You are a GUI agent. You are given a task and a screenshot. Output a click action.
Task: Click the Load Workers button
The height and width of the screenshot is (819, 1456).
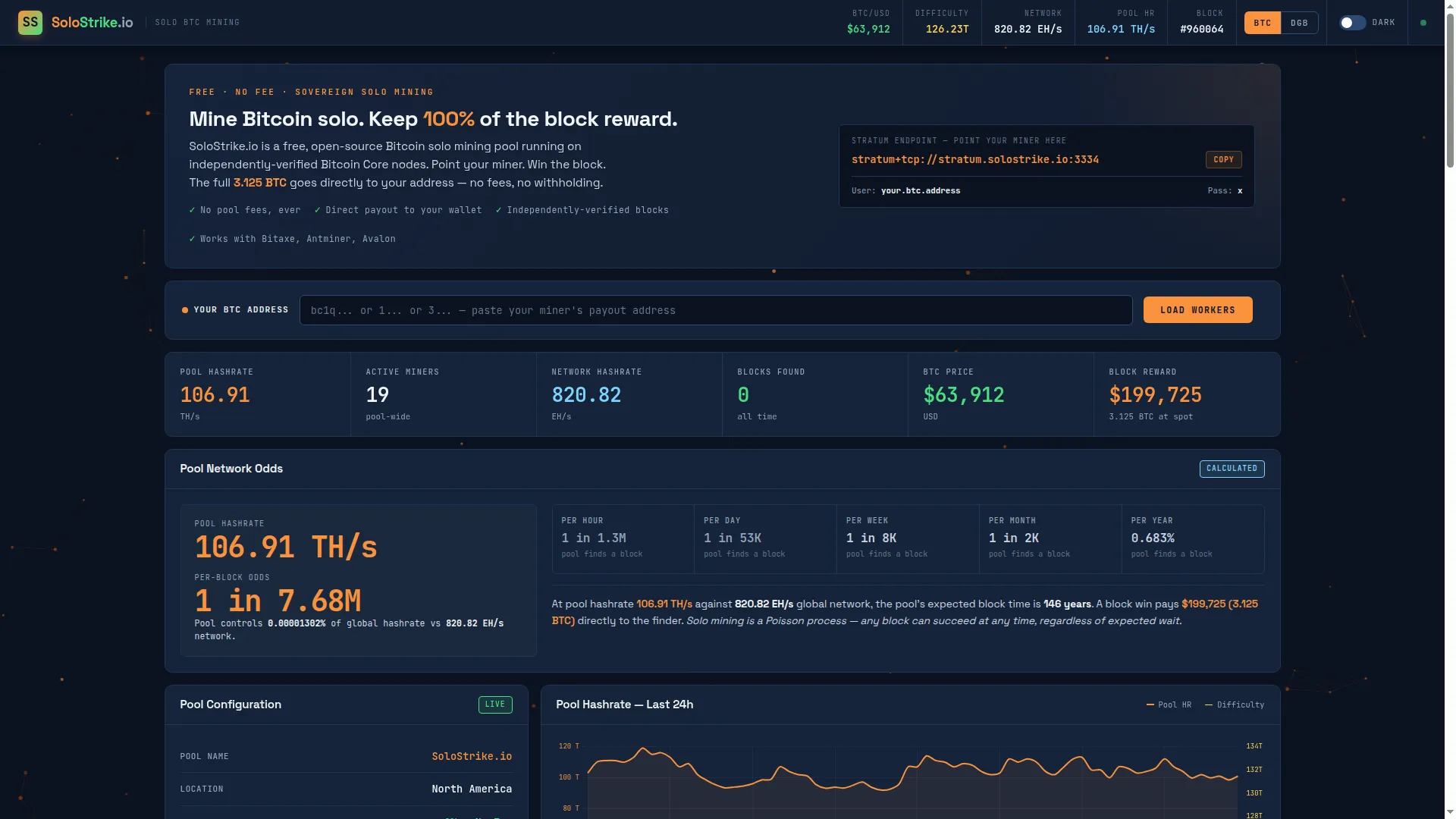[x=1197, y=310]
